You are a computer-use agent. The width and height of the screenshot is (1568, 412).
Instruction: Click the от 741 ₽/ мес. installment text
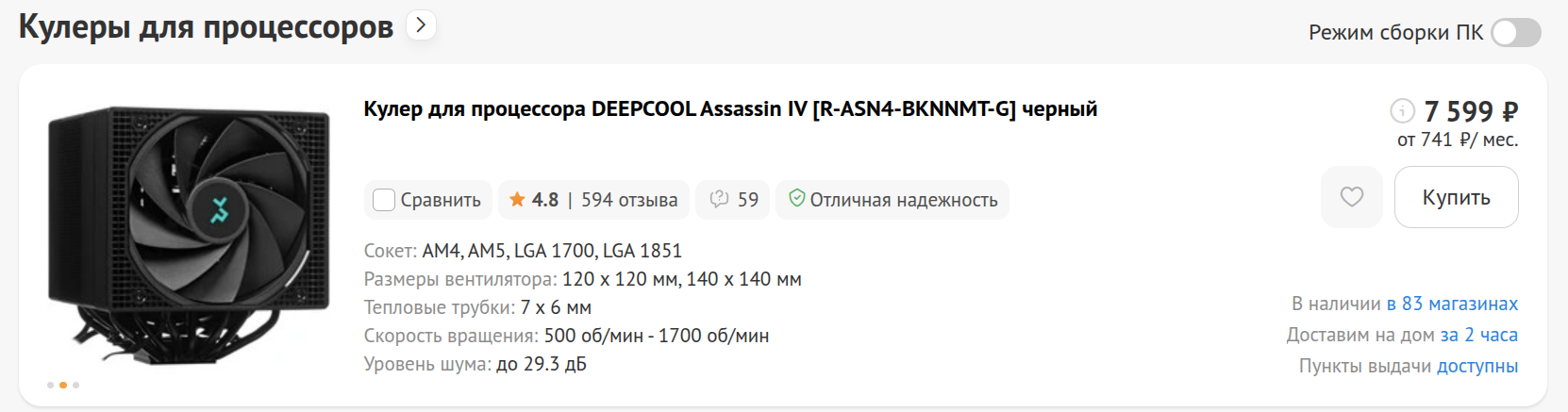1458,140
